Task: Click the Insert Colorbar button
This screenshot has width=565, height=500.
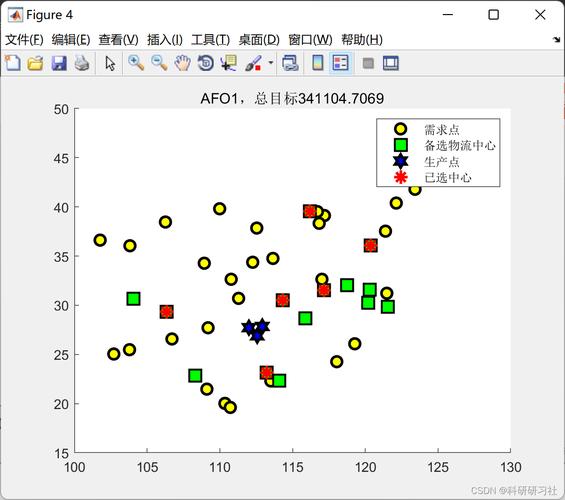Action: pos(317,63)
